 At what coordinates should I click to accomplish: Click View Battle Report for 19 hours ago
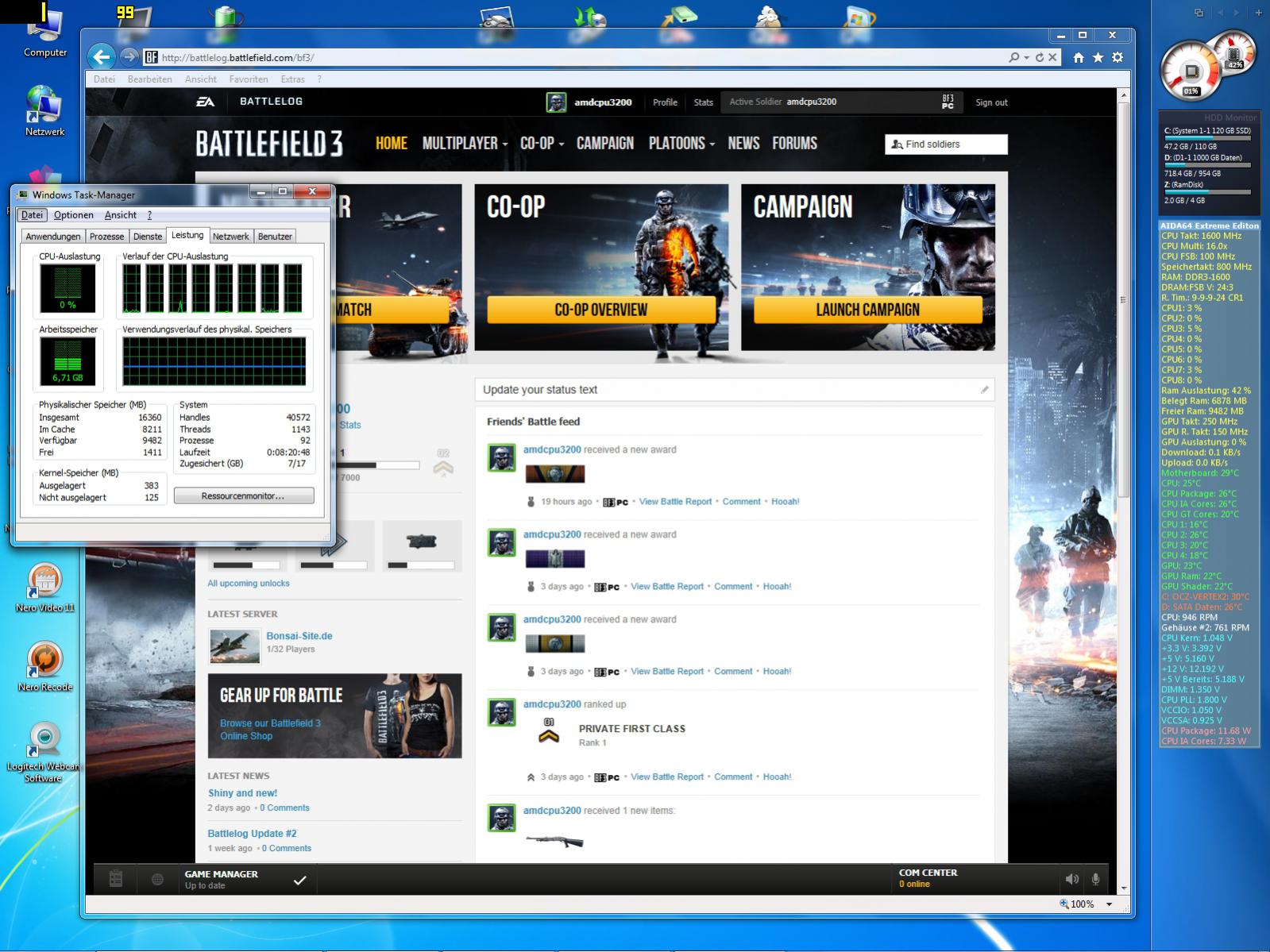(x=676, y=501)
